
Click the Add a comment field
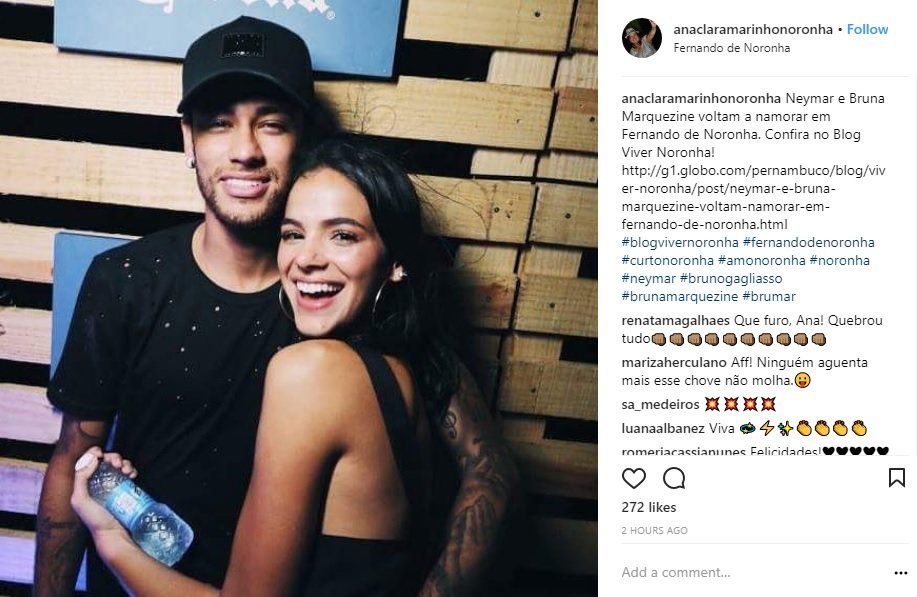point(754,572)
